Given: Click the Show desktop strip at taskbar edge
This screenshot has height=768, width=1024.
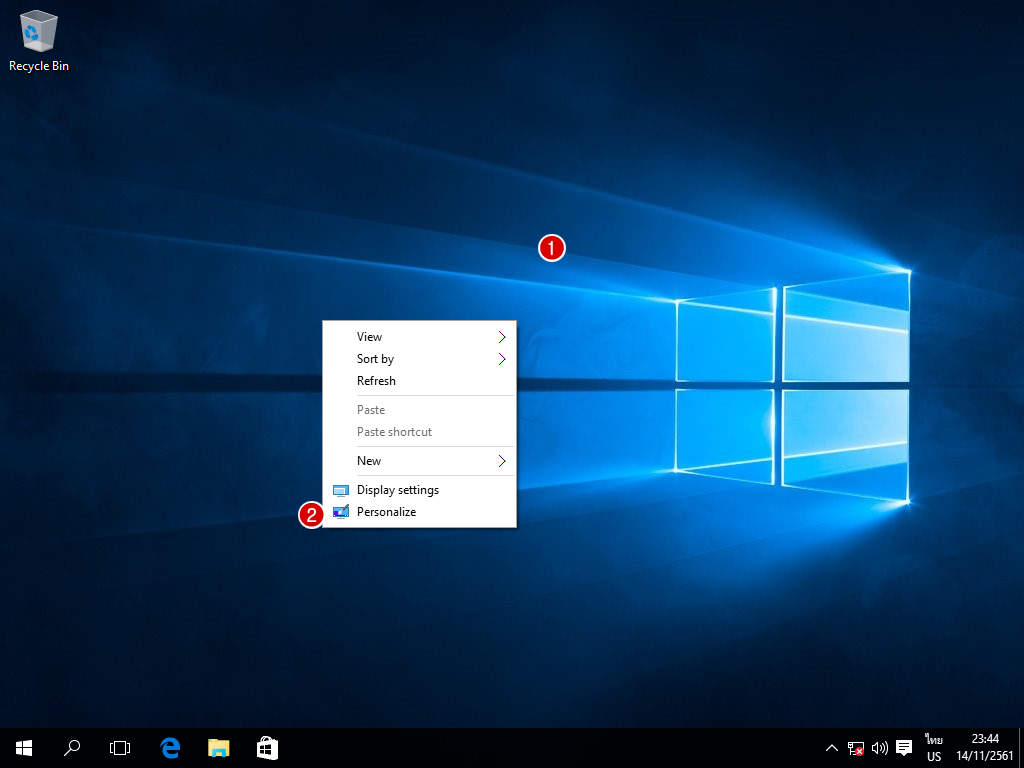Looking at the screenshot, I should point(1021,748).
